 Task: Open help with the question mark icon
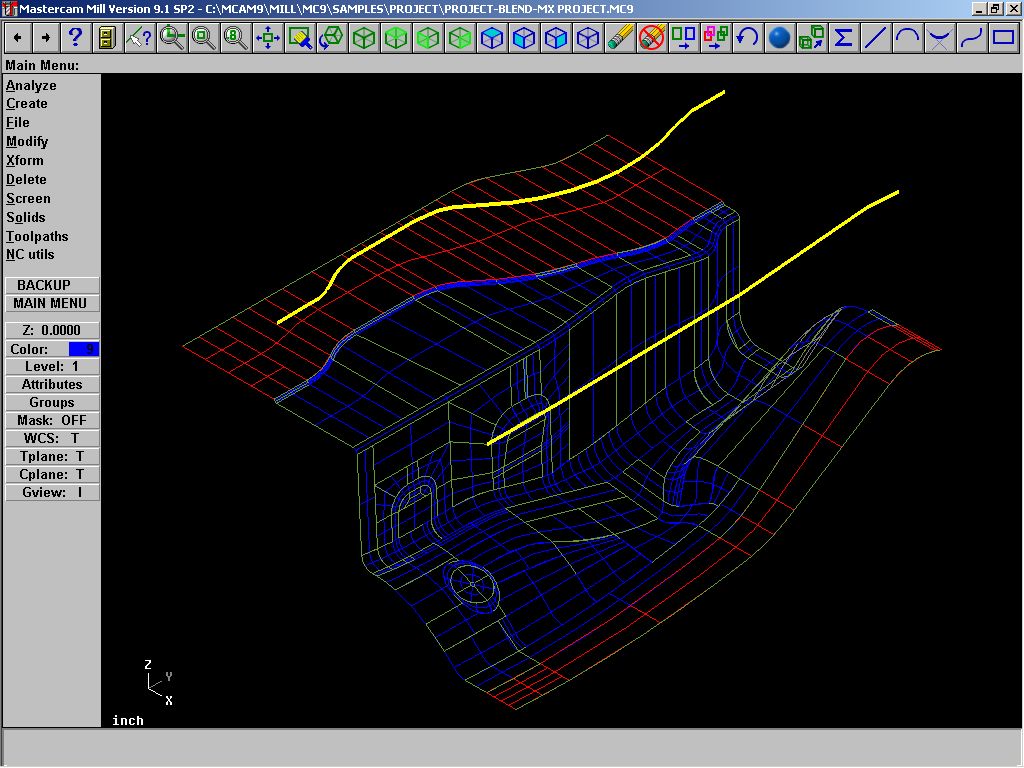coord(76,37)
